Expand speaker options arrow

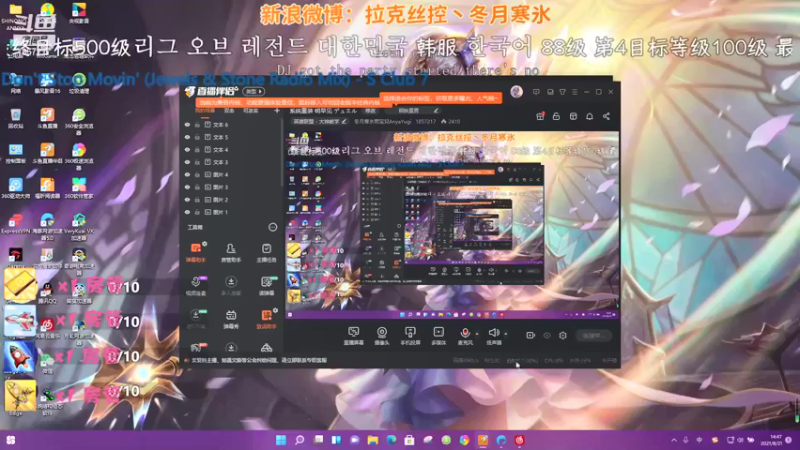[506, 334]
